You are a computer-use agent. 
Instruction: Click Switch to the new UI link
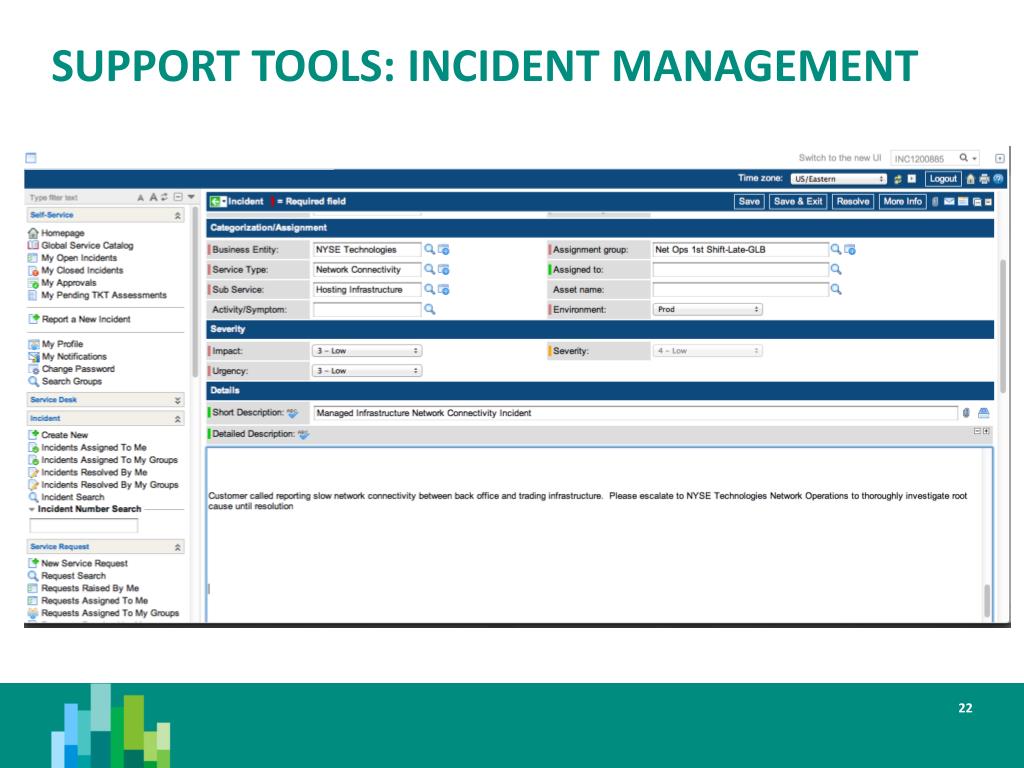(840, 158)
